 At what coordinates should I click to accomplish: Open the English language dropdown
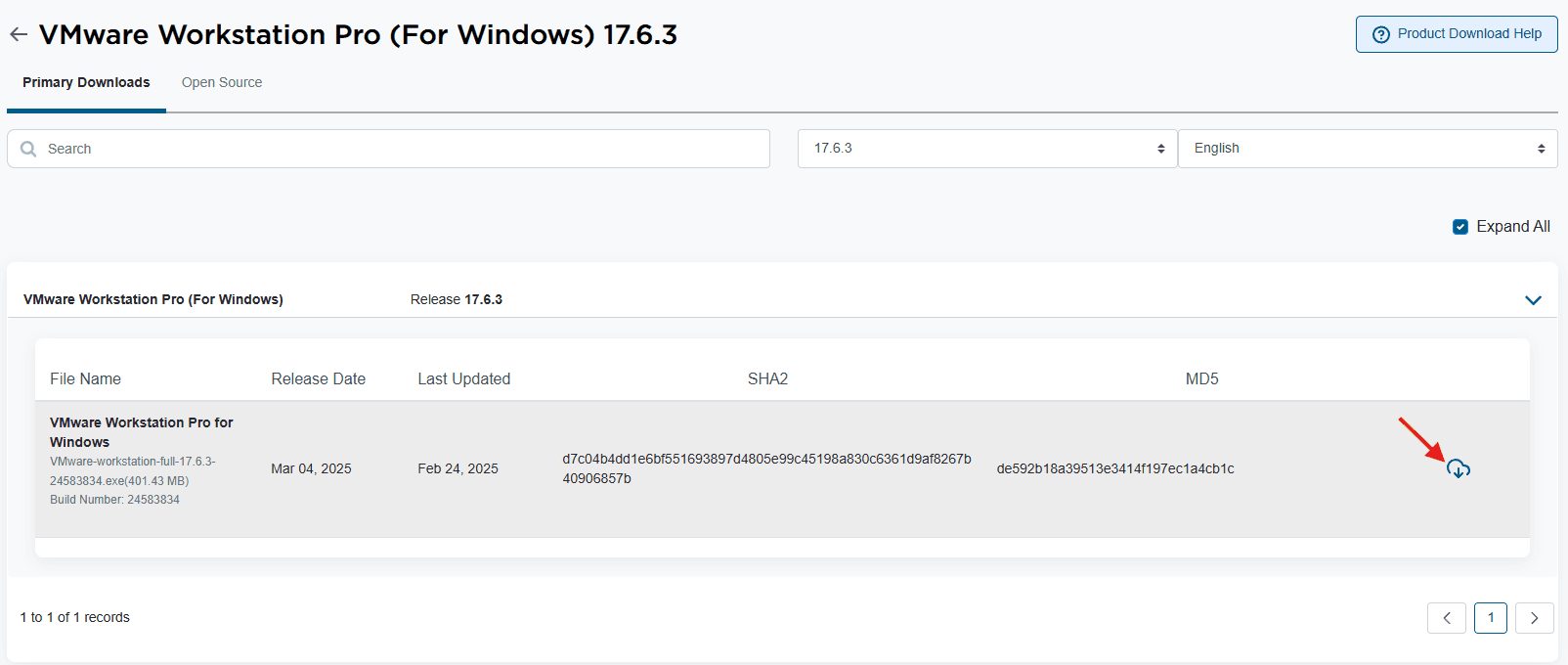(1368, 149)
